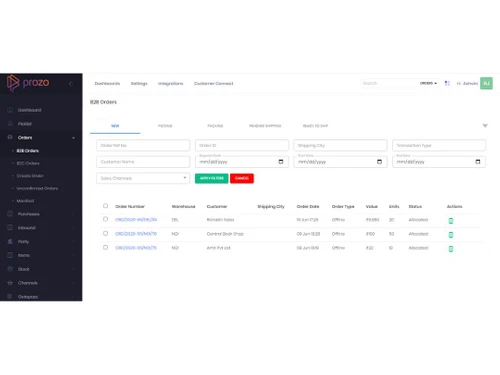This screenshot has height=375, width=500.
Task: Click the Purchases icon in sidebar
Action: pyautogui.click(x=10, y=214)
